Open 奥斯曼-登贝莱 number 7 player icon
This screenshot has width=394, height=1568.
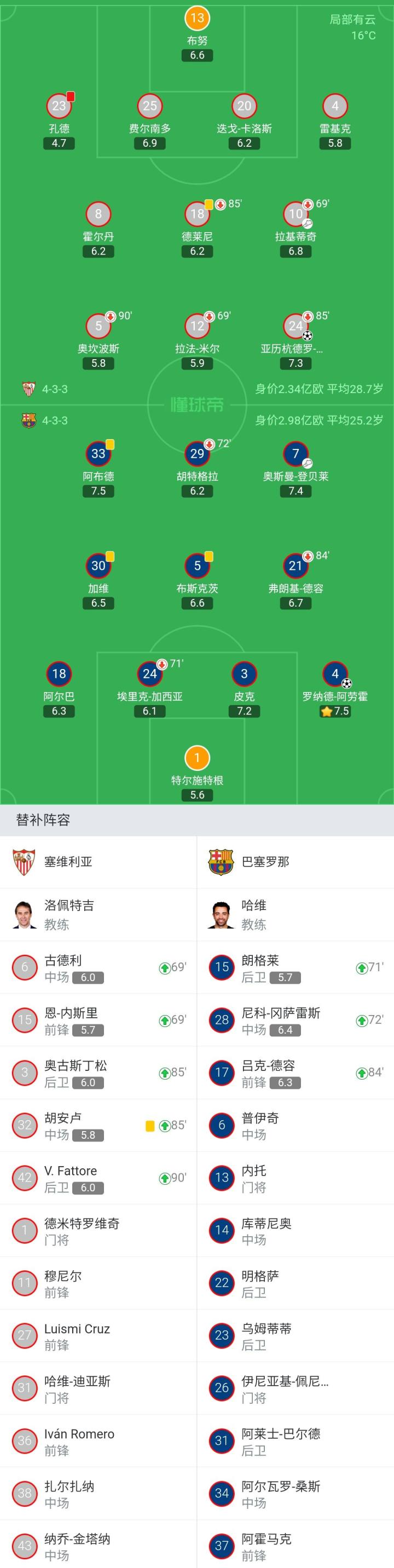(x=296, y=453)
